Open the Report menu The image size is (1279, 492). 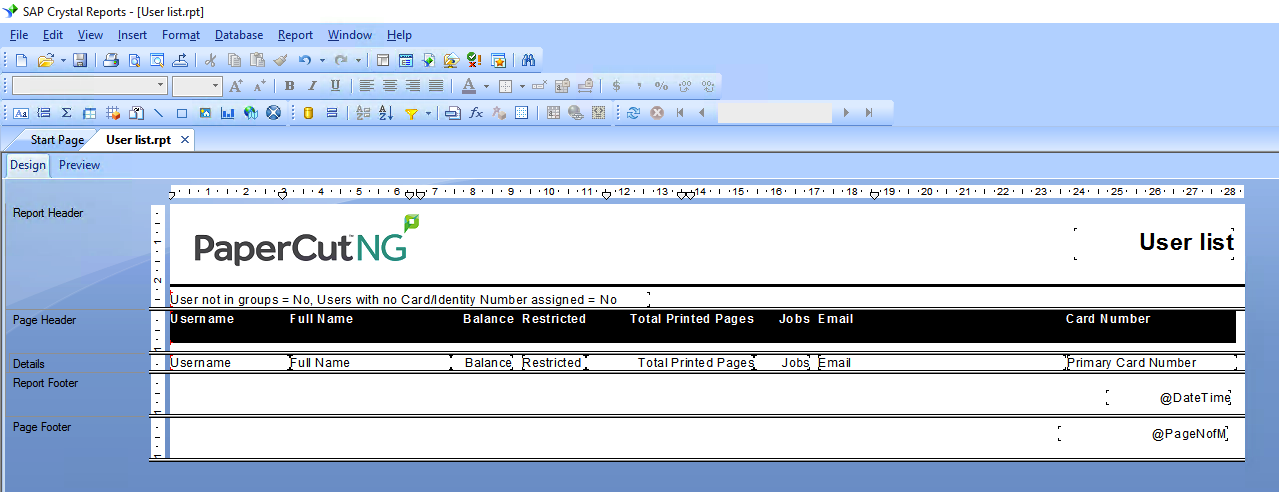(x=295, y=35)
